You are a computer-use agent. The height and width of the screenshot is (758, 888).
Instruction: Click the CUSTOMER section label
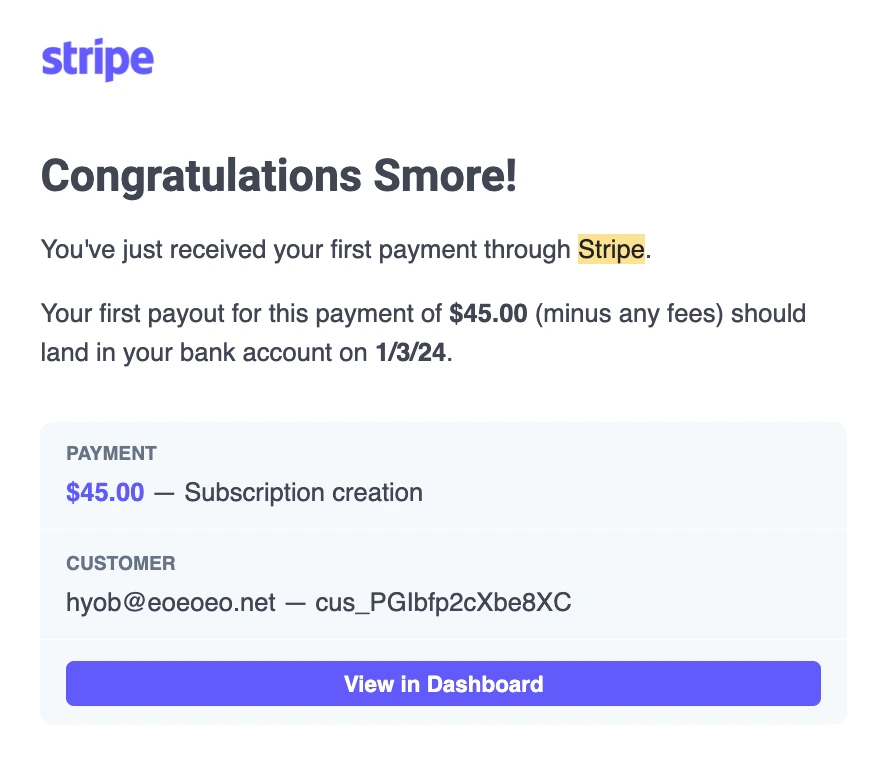coord(121,563)
